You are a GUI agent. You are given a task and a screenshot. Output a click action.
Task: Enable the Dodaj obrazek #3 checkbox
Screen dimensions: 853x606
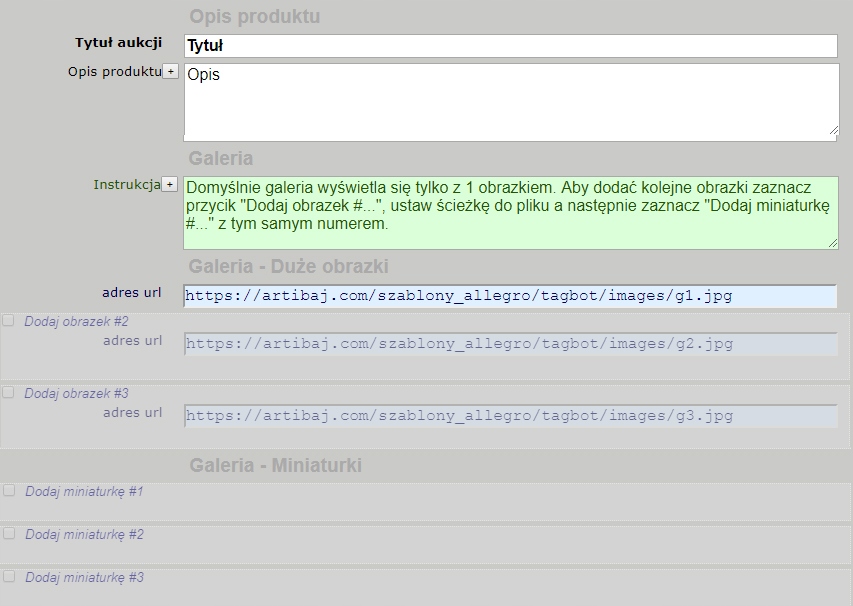[8, 392]
